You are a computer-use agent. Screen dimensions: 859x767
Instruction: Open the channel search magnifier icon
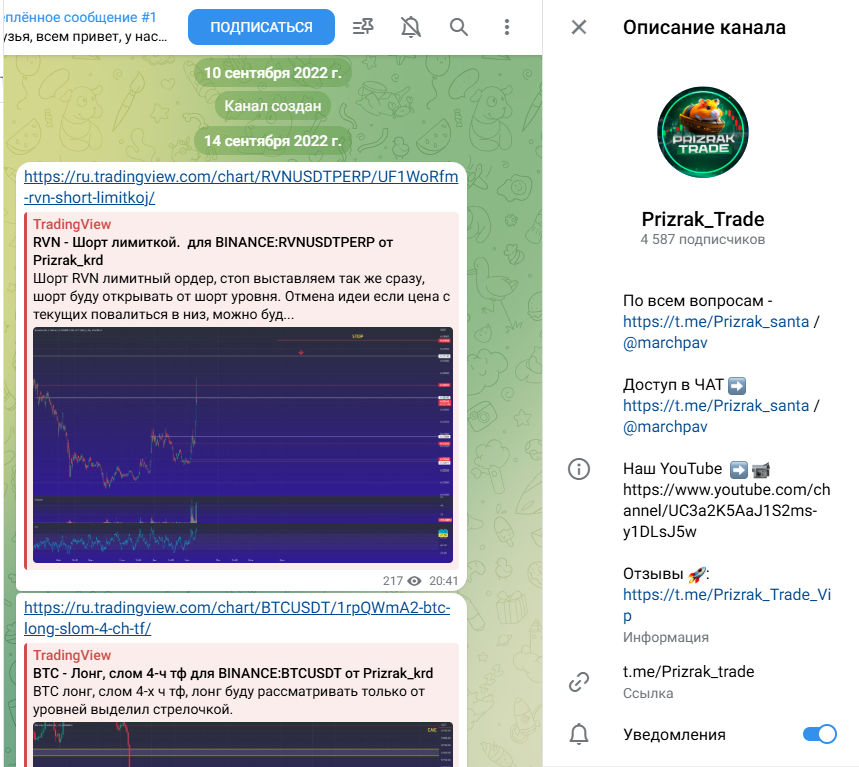click(x=459, y=27)
